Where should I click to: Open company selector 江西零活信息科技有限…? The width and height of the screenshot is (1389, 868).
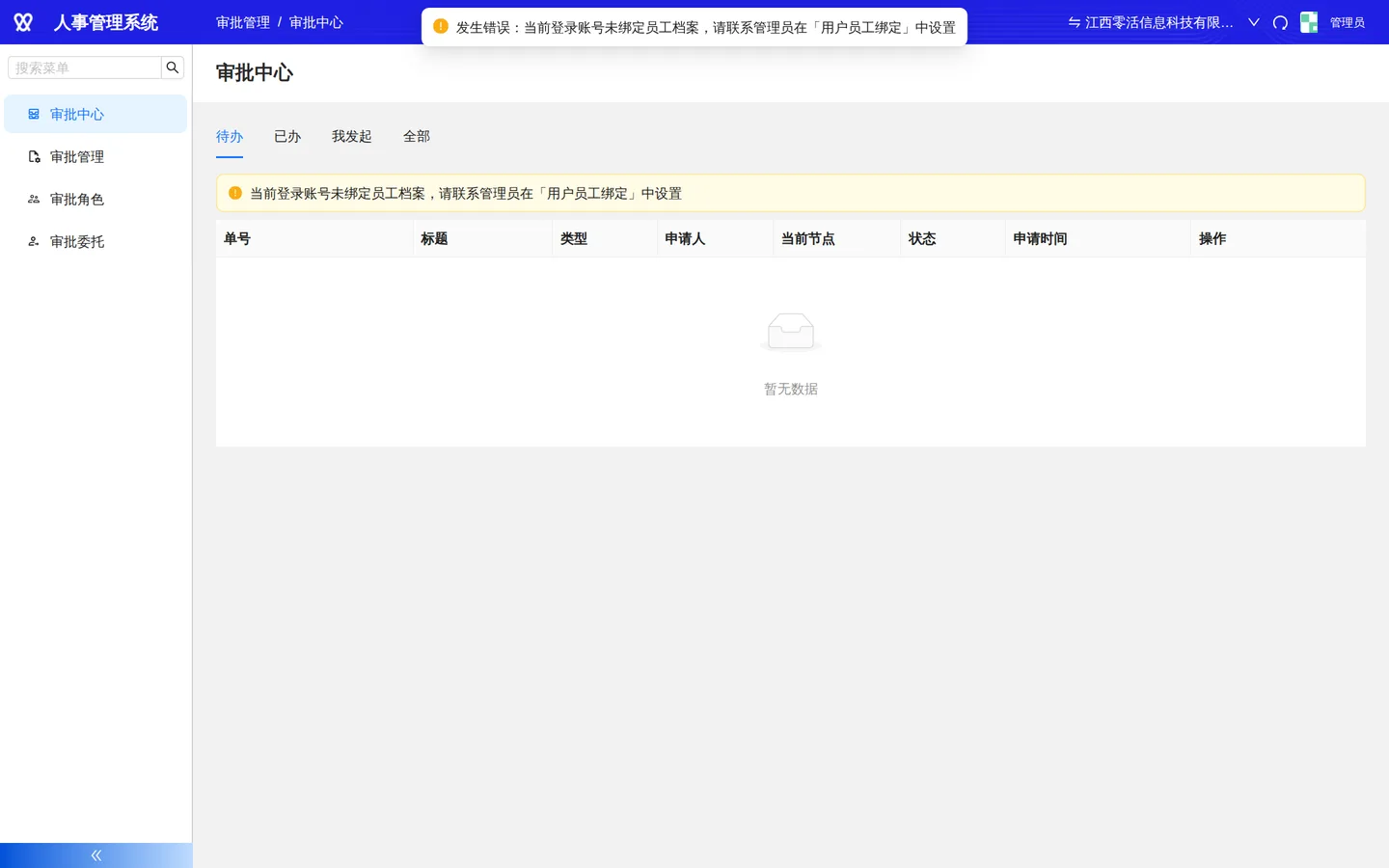(x=1159, y=22)
